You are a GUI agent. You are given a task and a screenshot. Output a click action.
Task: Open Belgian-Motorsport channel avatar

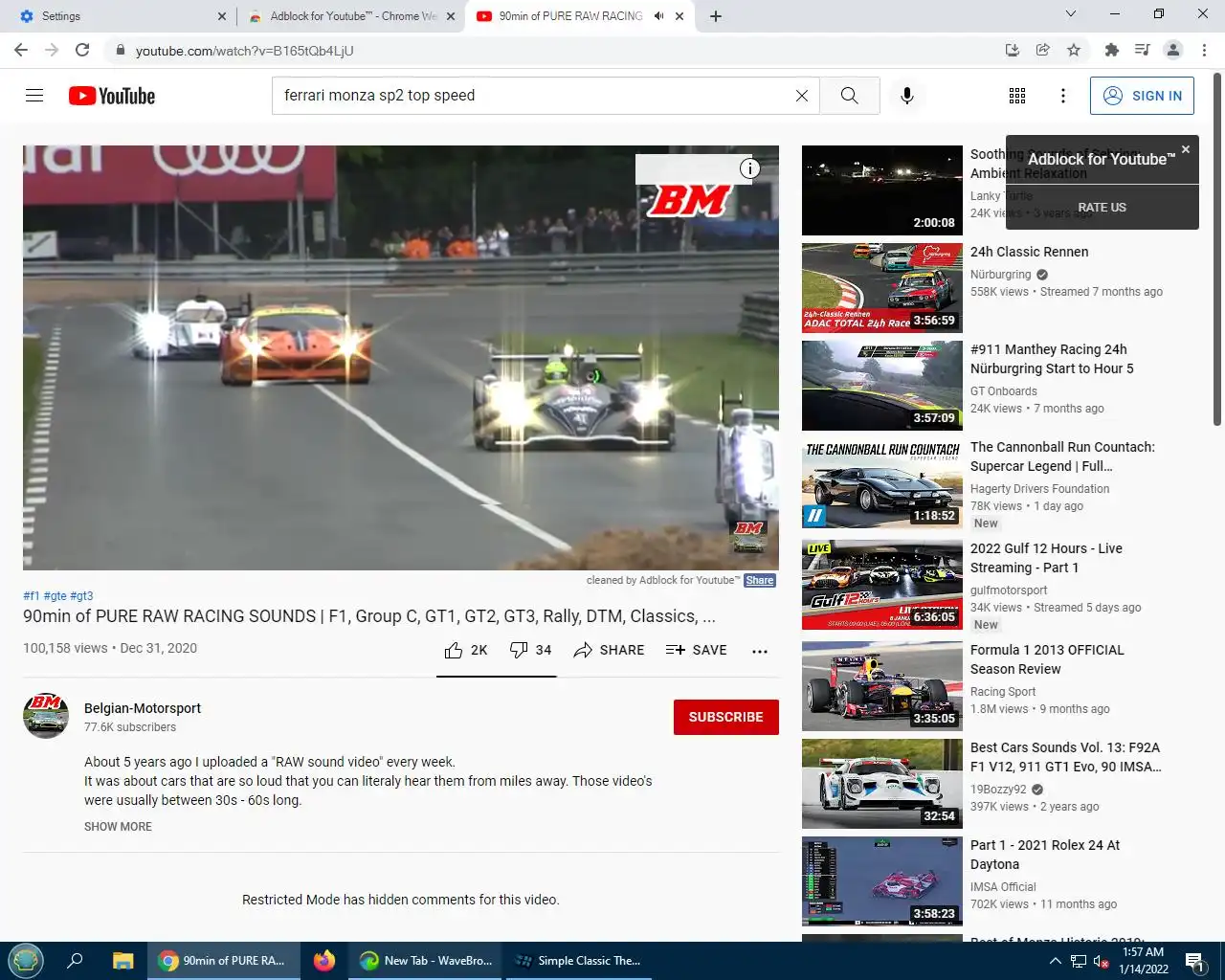pyautogui.click(x=46, y=716)
